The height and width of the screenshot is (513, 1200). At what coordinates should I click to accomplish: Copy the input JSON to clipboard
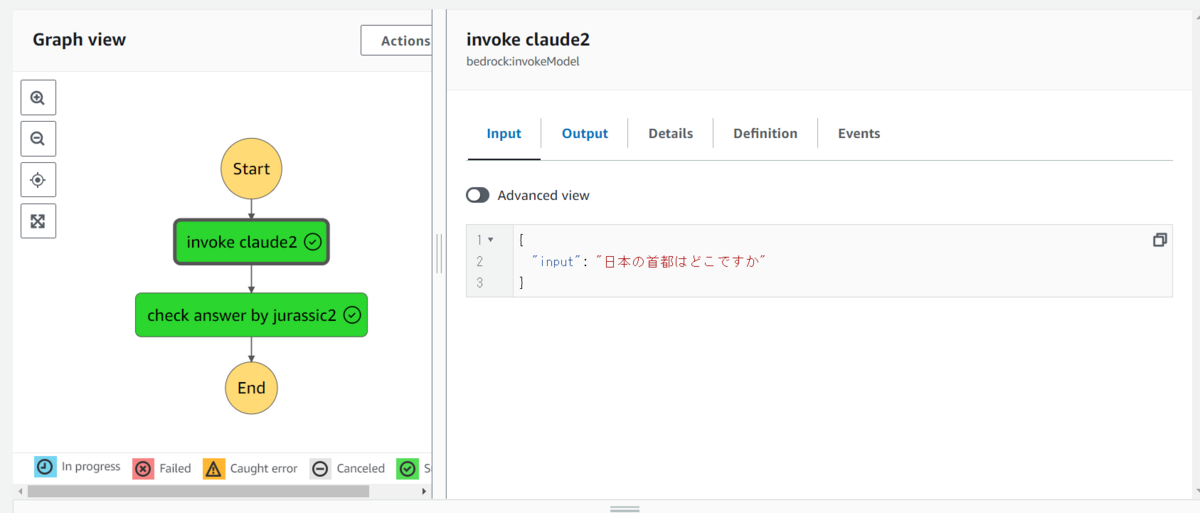tap(1160, 240)
